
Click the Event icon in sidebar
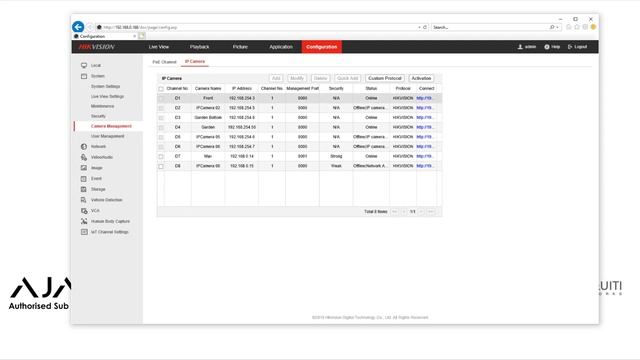[84, 178]
